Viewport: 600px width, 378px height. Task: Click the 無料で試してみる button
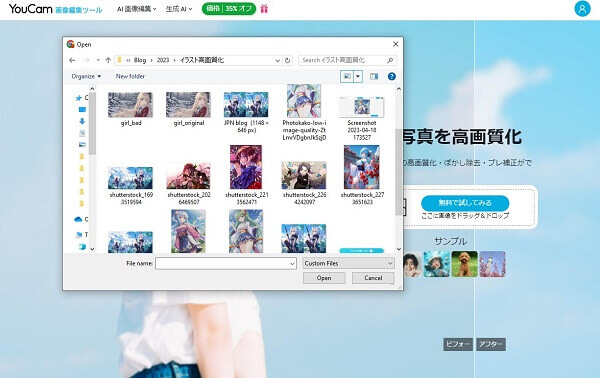point(465,203)
